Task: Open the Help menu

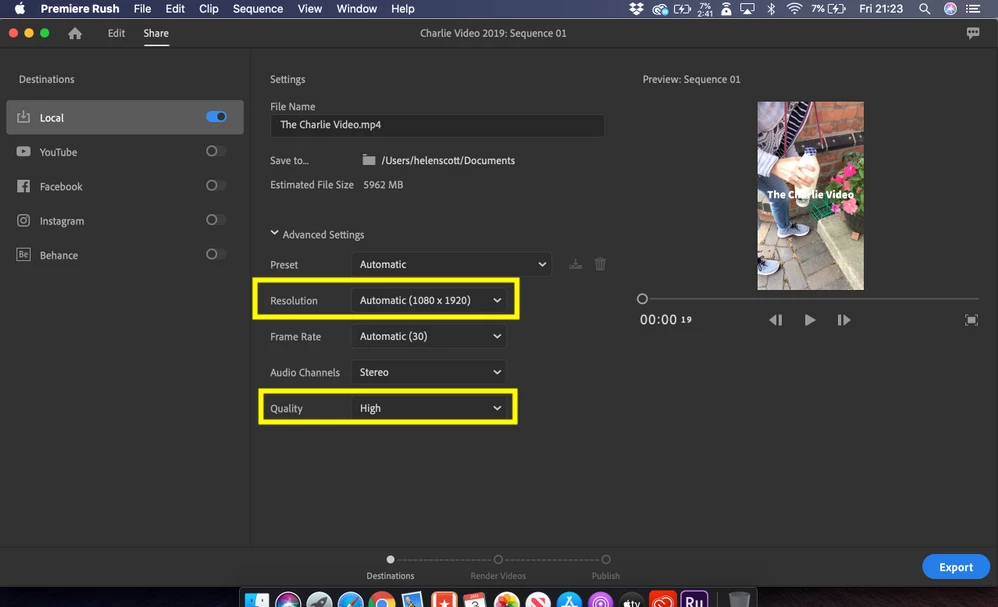Action: click(403, 9)
